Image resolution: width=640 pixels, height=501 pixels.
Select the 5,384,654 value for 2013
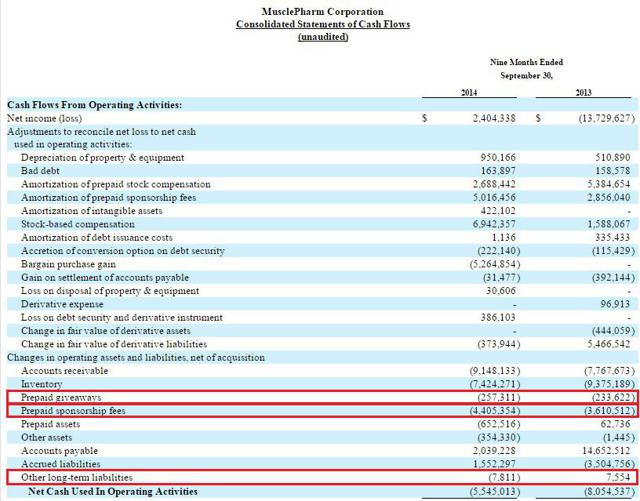(609, 184)
